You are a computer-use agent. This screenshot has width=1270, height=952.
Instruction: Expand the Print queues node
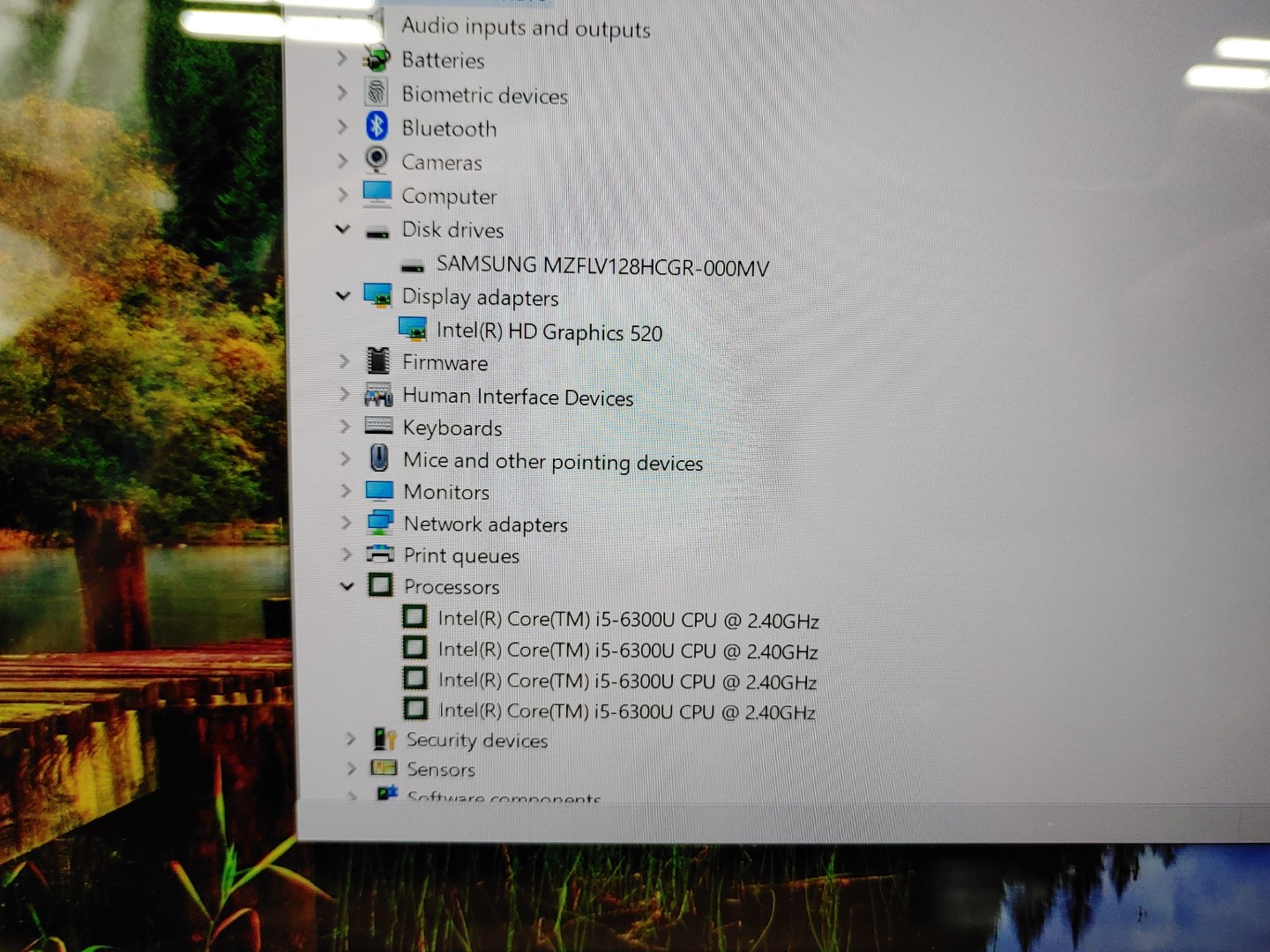coord(347,554)
